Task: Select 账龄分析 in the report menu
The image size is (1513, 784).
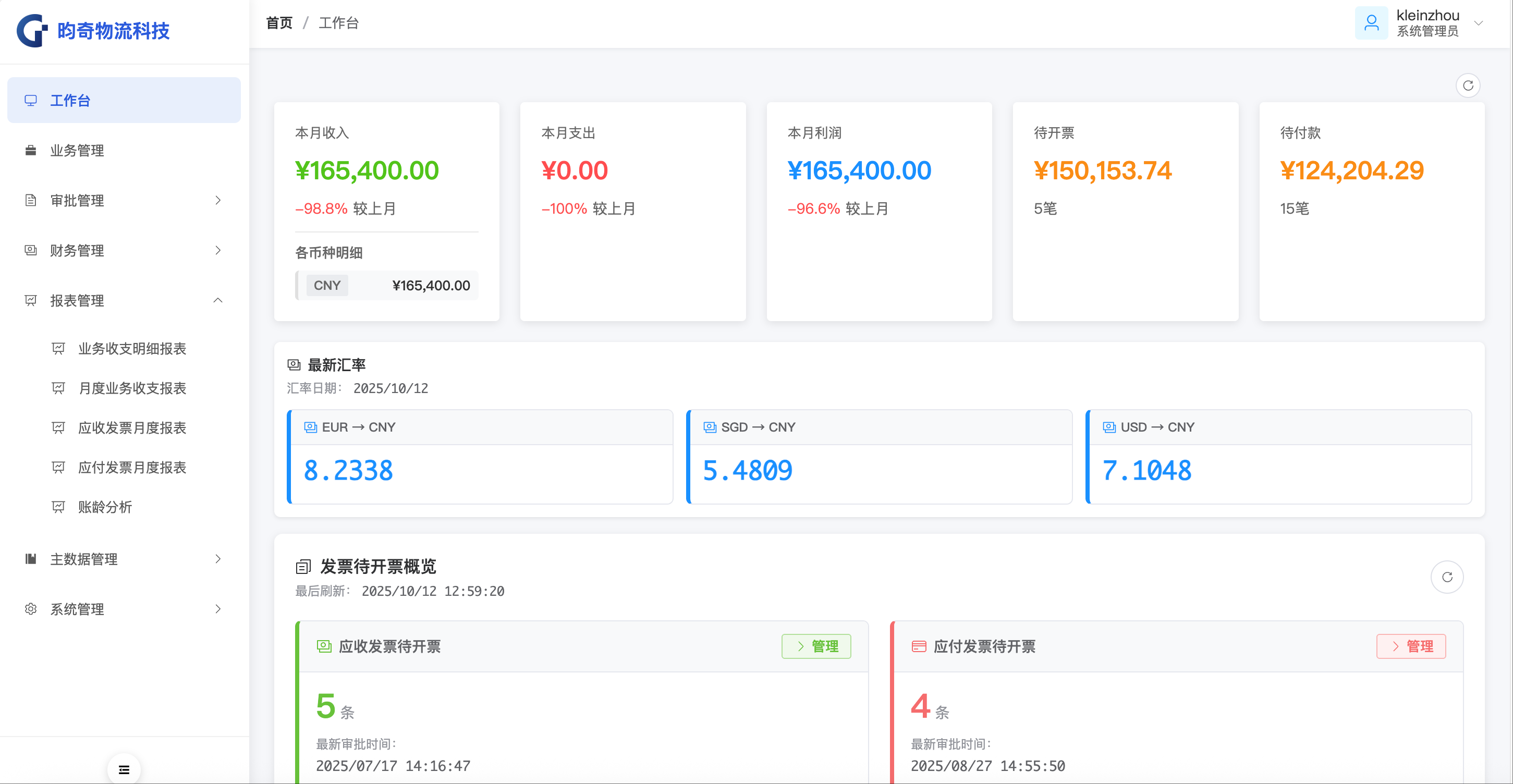Action: click(x=106, y=507)
